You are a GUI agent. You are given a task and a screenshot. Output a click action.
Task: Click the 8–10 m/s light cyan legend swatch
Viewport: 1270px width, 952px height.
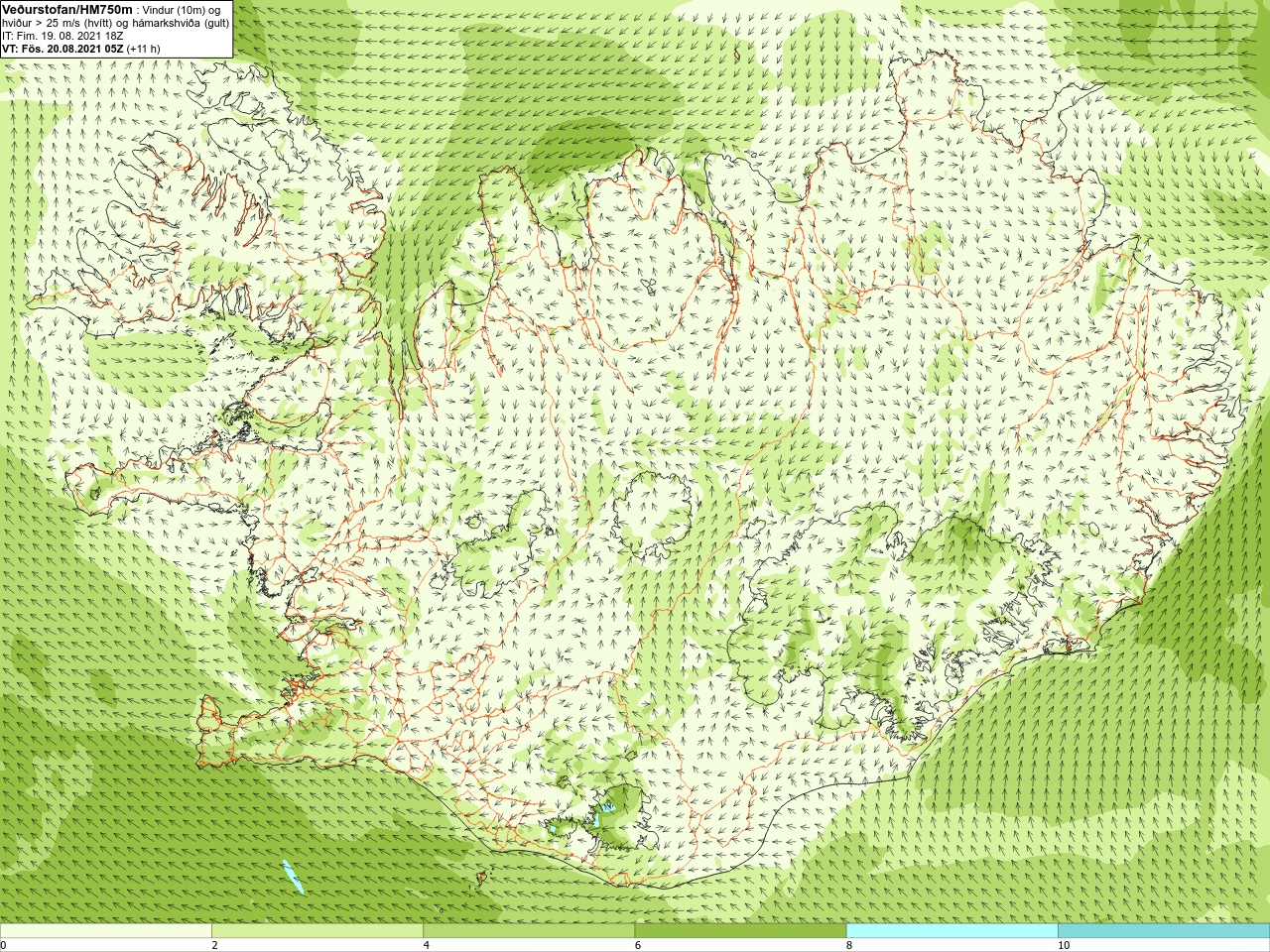[x=952, y=931]
